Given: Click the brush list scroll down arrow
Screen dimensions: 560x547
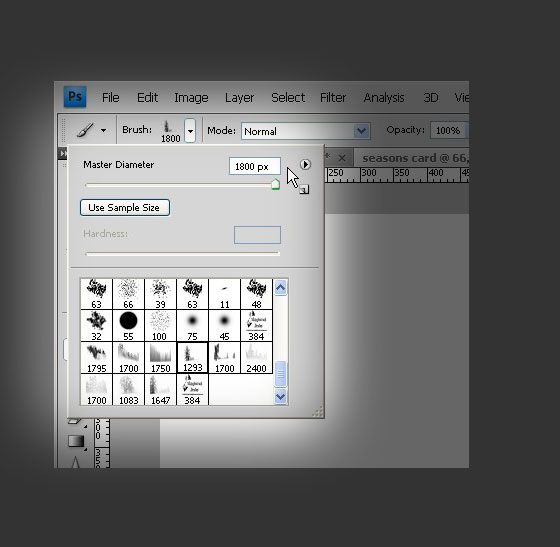Looking at the screenshot, I should 280,396.
